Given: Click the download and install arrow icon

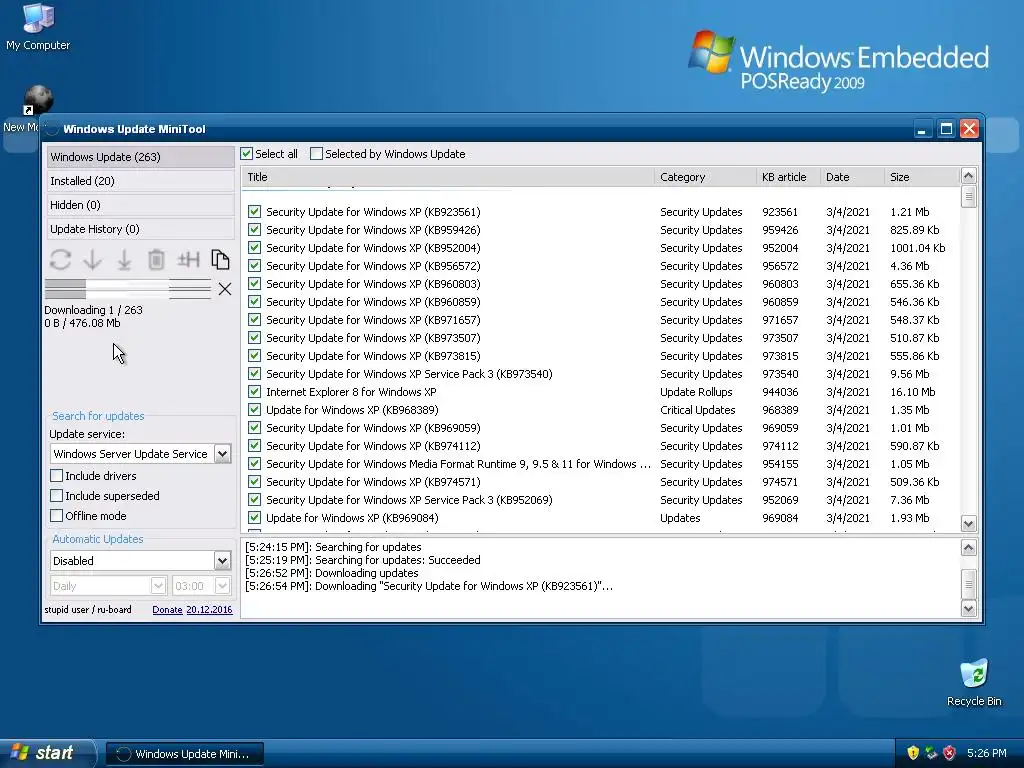Looking at the screenshot, I should pyautogui.click(x=124, y=259).
